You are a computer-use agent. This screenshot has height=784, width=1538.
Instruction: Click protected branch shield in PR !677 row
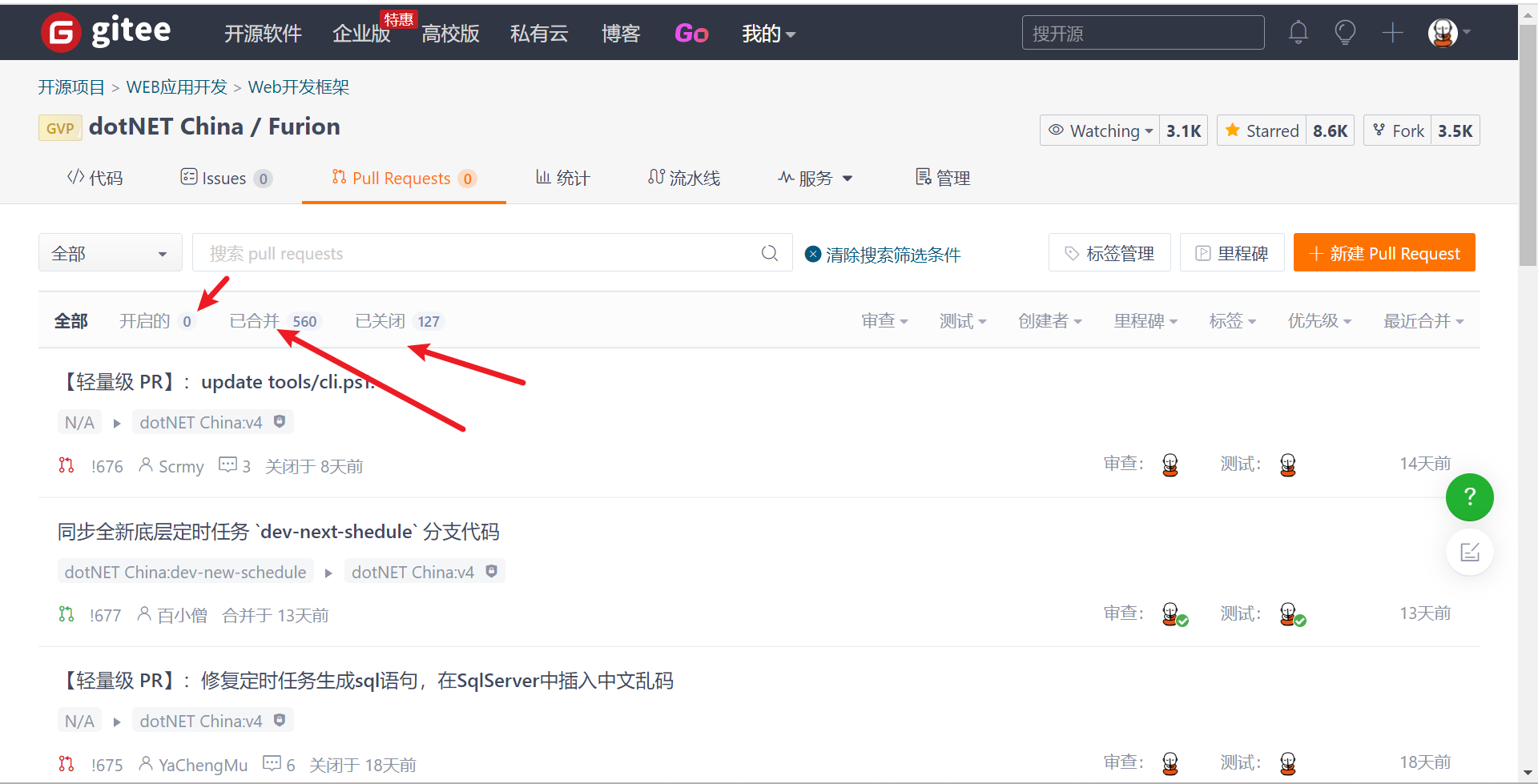point(492,571)
